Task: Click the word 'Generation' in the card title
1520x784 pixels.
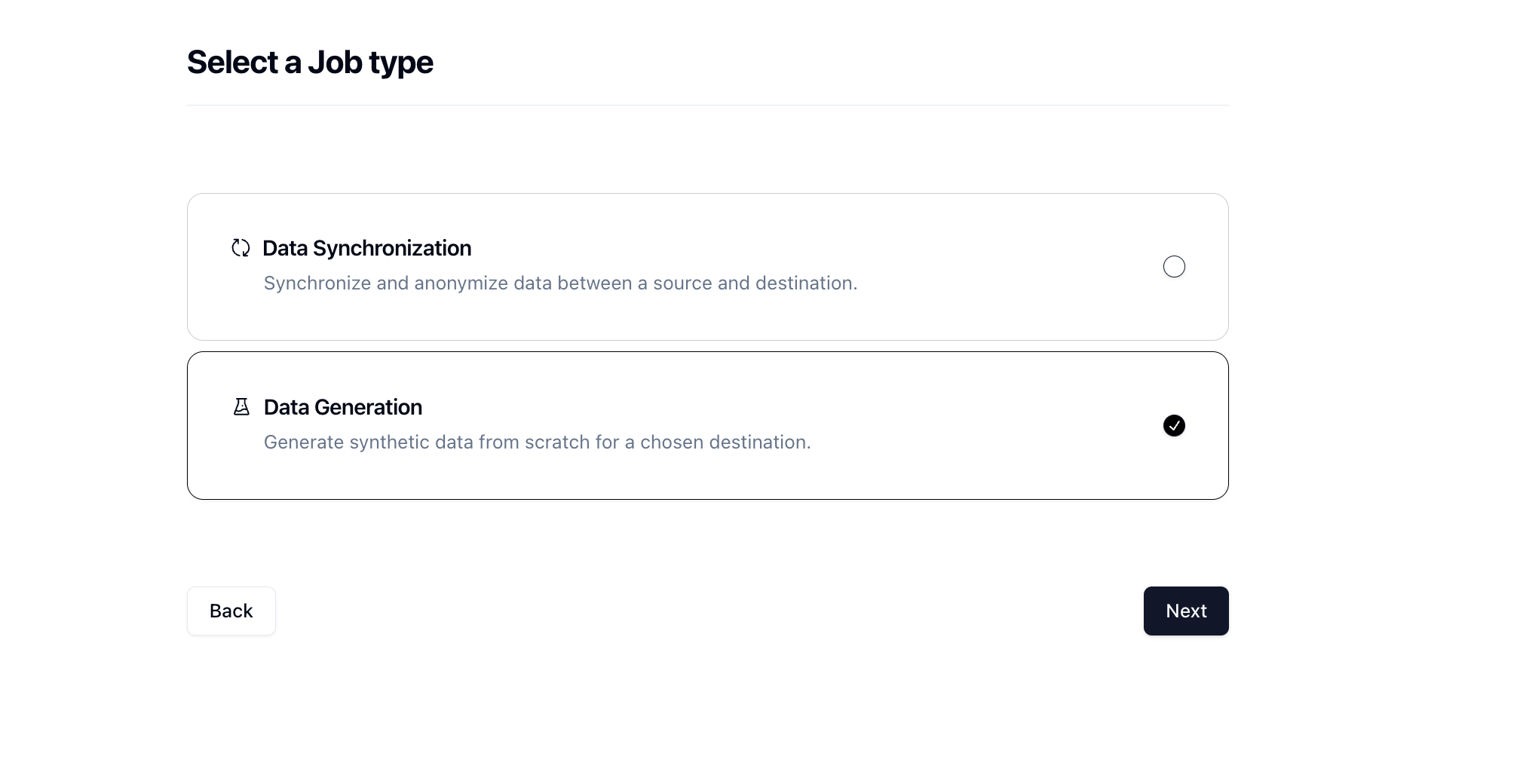Action: 368,407
